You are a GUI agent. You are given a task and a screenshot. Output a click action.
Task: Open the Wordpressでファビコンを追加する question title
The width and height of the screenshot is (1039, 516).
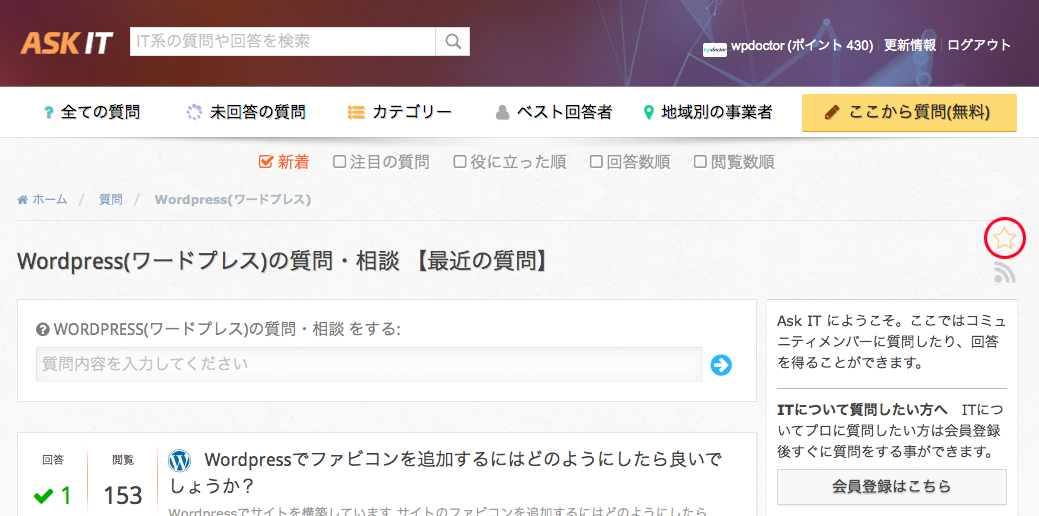click(445, 472)
